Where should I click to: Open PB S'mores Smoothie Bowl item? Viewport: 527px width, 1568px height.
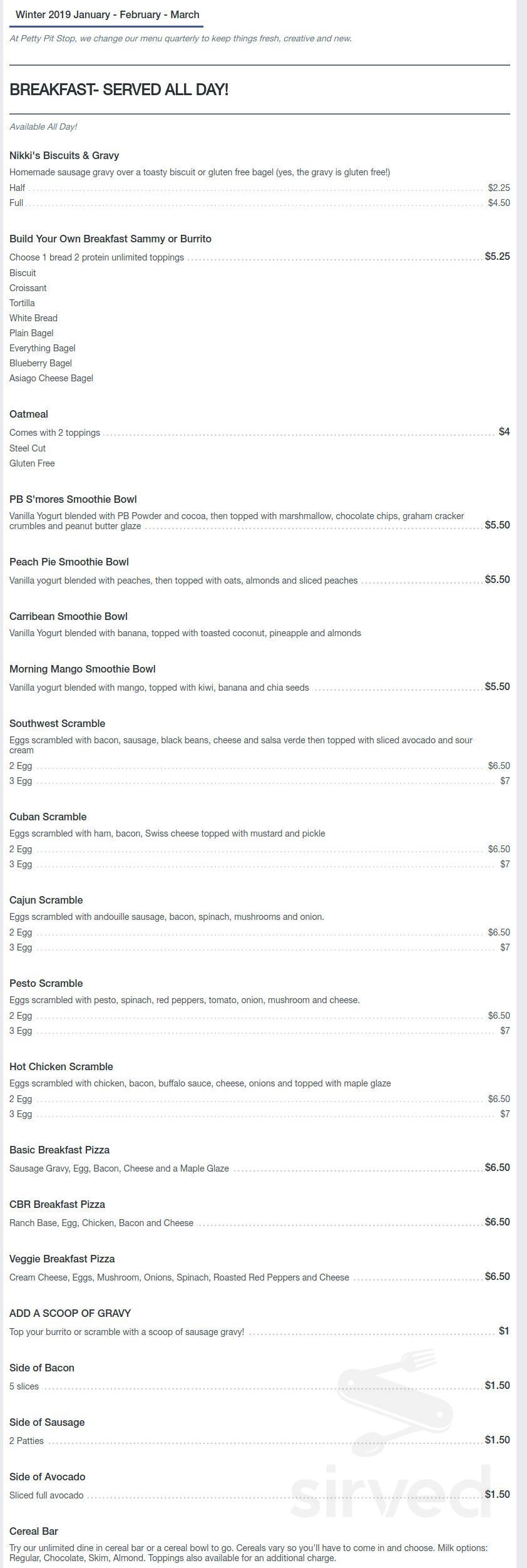tap(73, 499)
